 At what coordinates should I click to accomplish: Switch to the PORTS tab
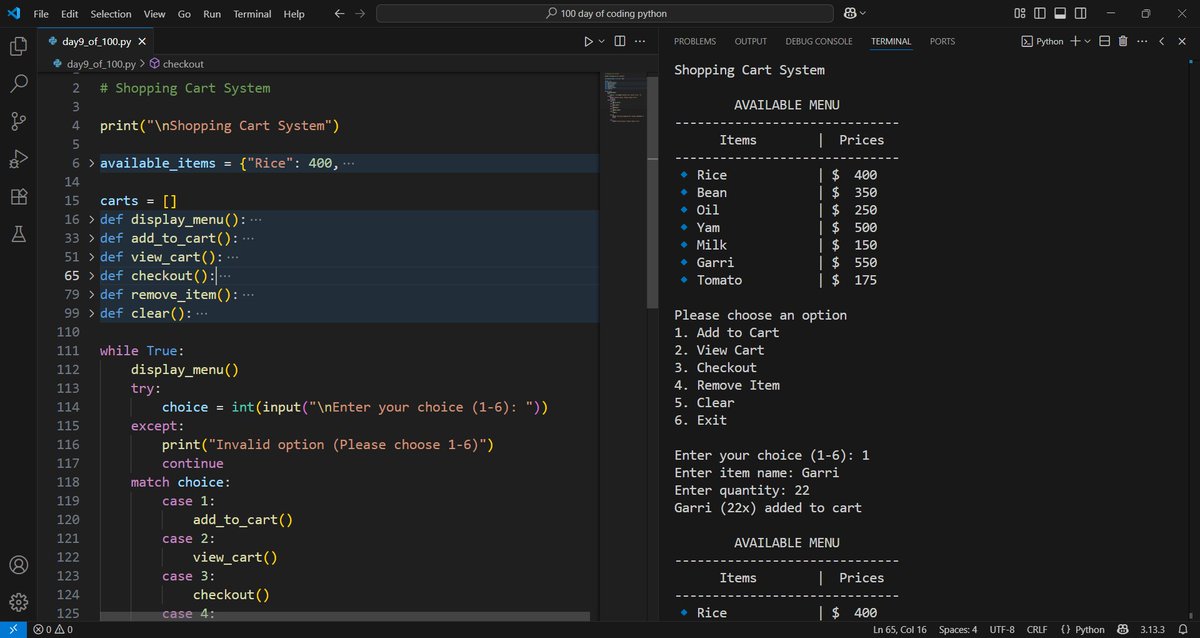(x=942, y=42)
